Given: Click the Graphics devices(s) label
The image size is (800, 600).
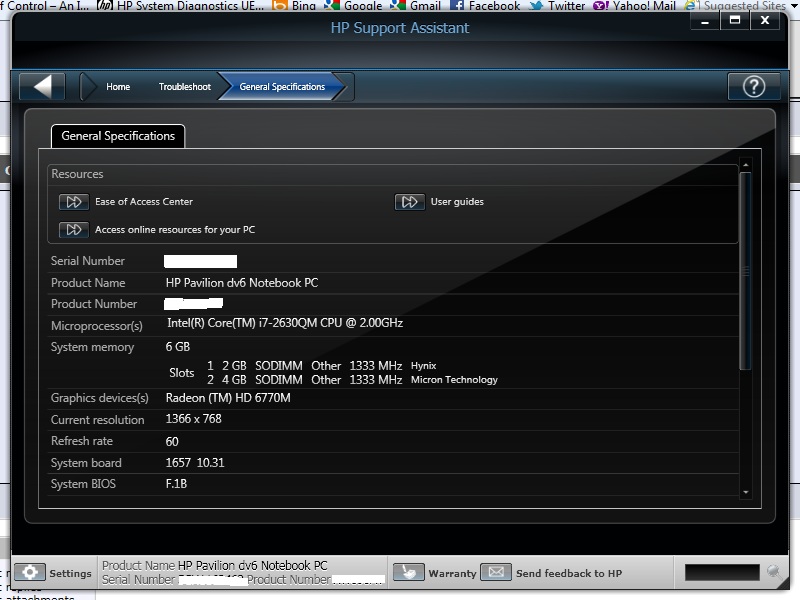Looking at the screenshot, I should (99, 398).
